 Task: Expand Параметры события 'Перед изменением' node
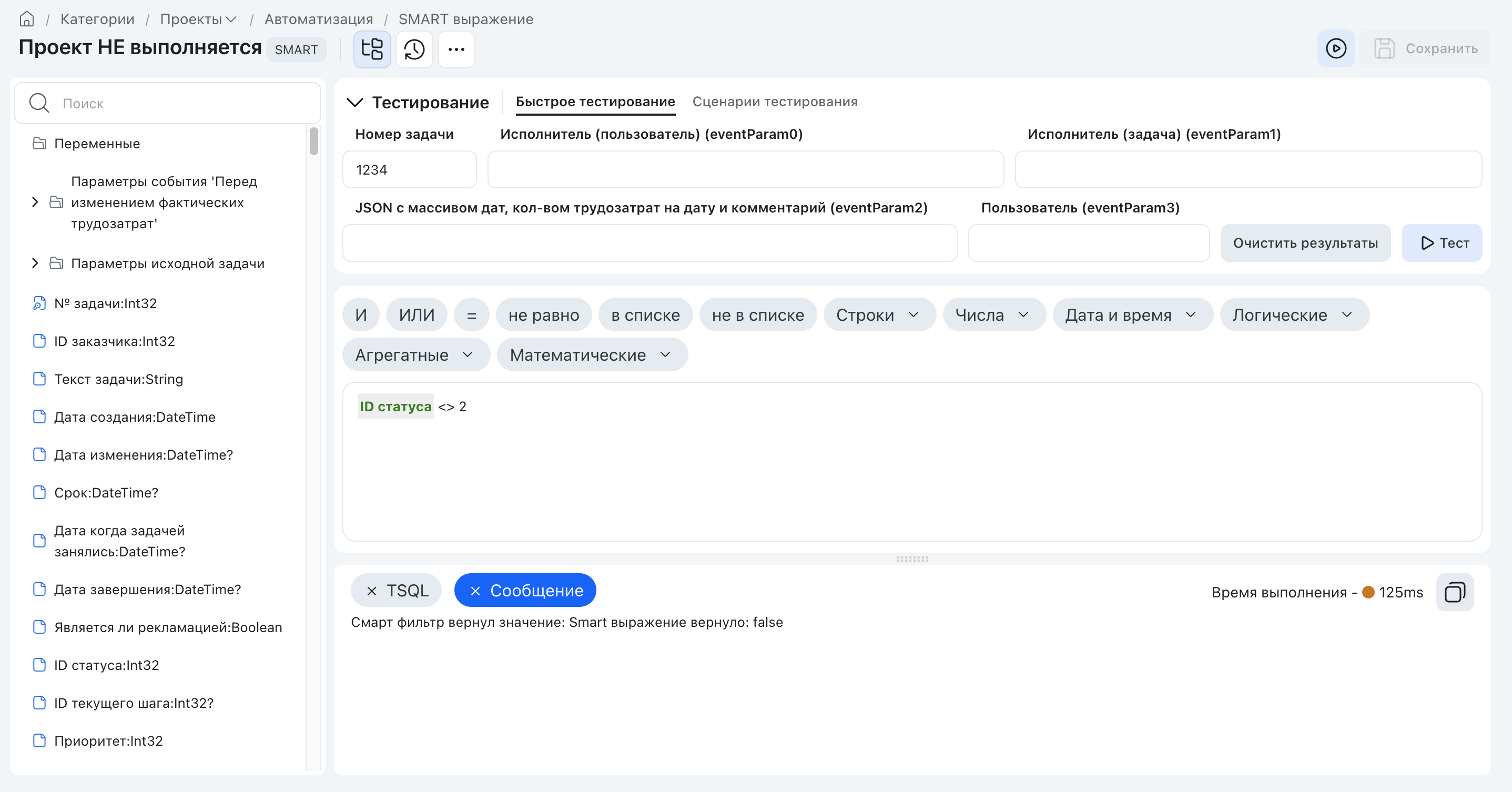coord(35,202)
